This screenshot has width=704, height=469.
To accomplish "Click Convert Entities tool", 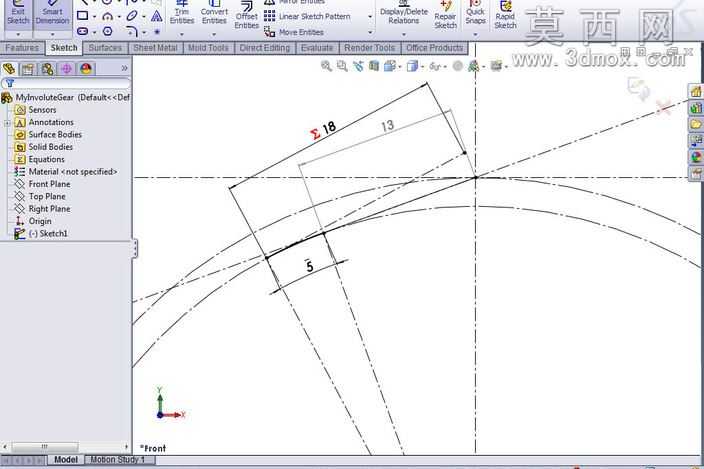I will point(214,13).
